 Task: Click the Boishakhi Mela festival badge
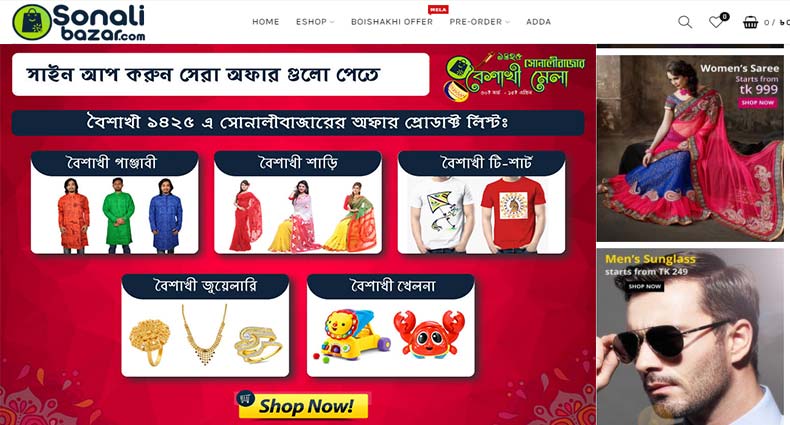click(x=515, y=75)
